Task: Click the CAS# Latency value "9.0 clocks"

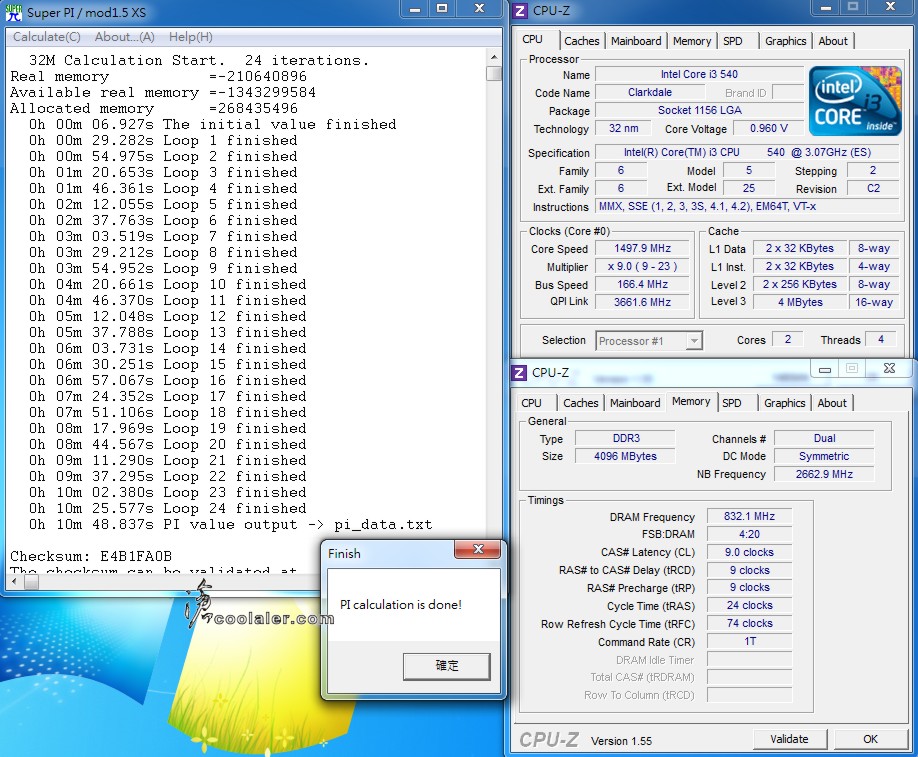Action: click(749, 552)
